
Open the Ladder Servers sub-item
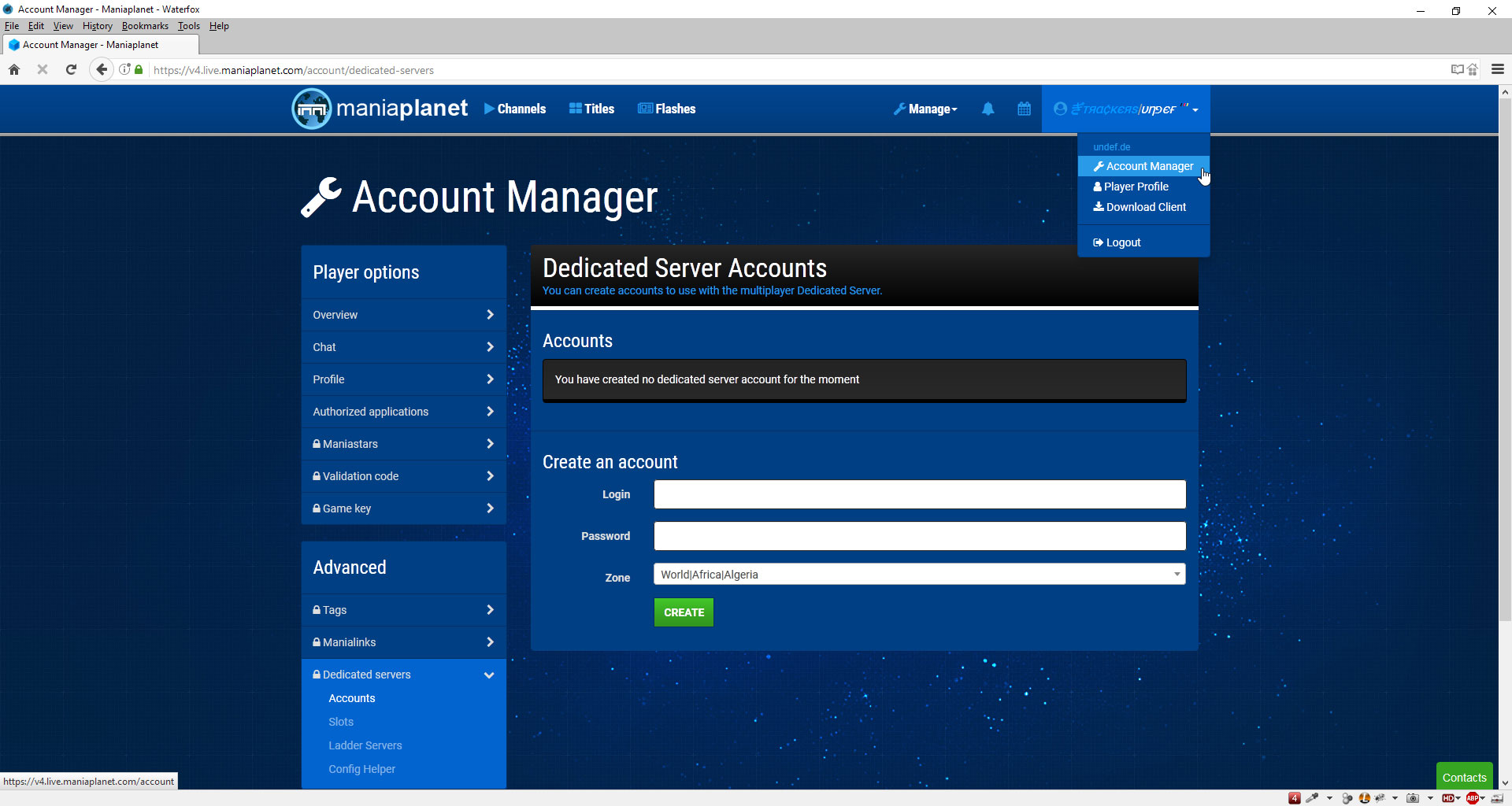(x=365, y=745)
